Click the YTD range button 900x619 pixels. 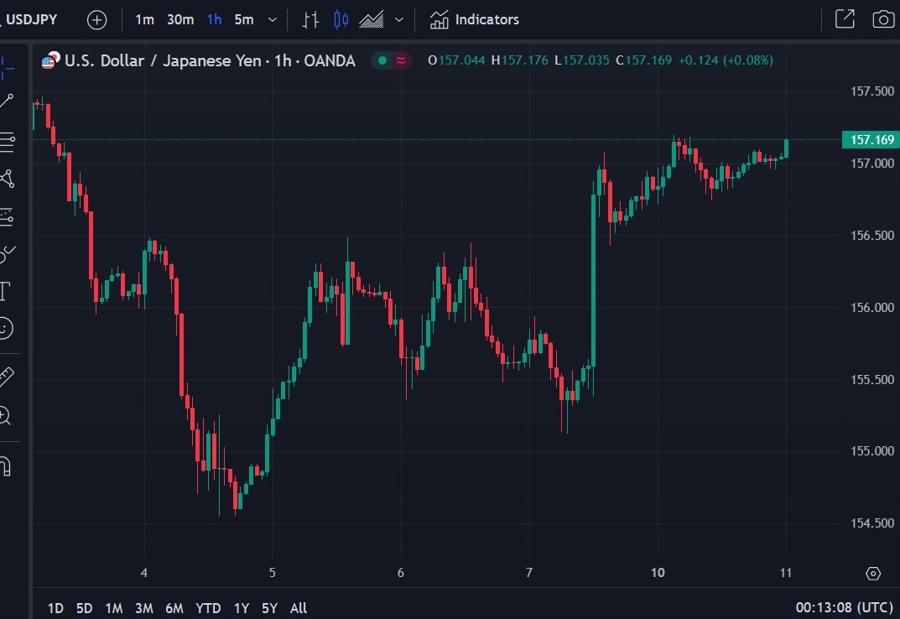click(208, 608)
